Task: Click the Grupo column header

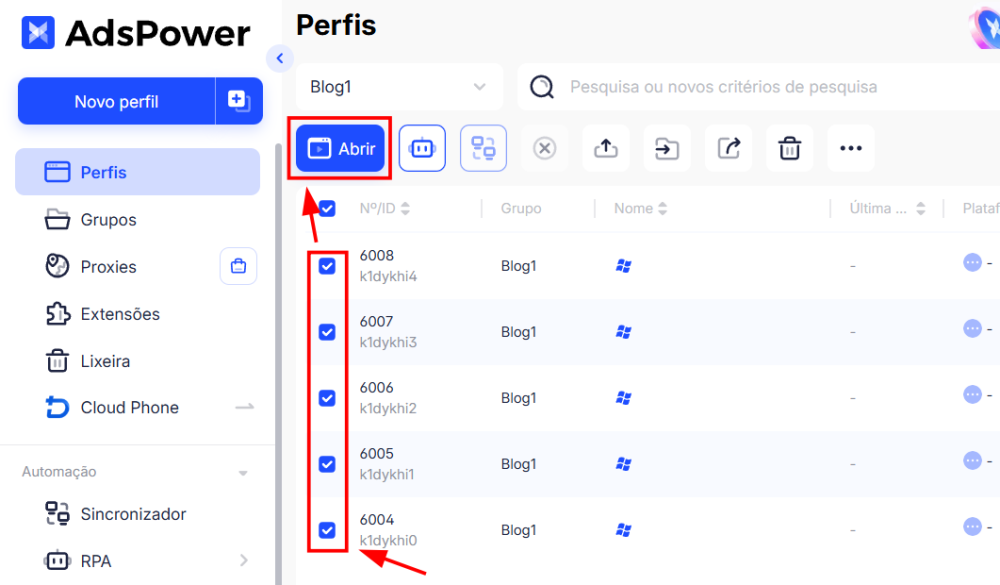Action: click(x=521, y=209)
